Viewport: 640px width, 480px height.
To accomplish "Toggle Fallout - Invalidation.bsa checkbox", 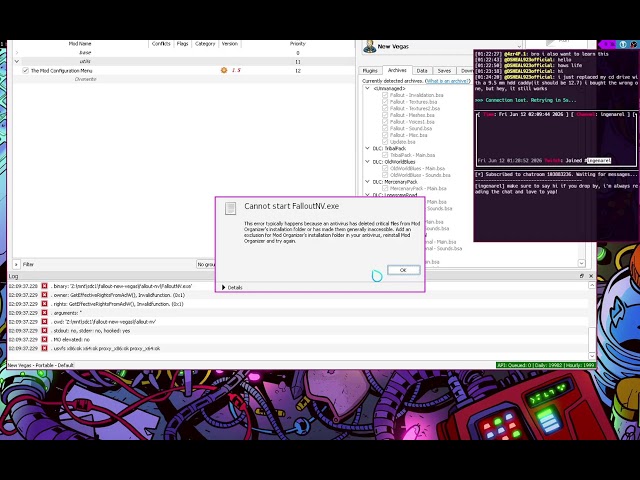I will 385,95.
